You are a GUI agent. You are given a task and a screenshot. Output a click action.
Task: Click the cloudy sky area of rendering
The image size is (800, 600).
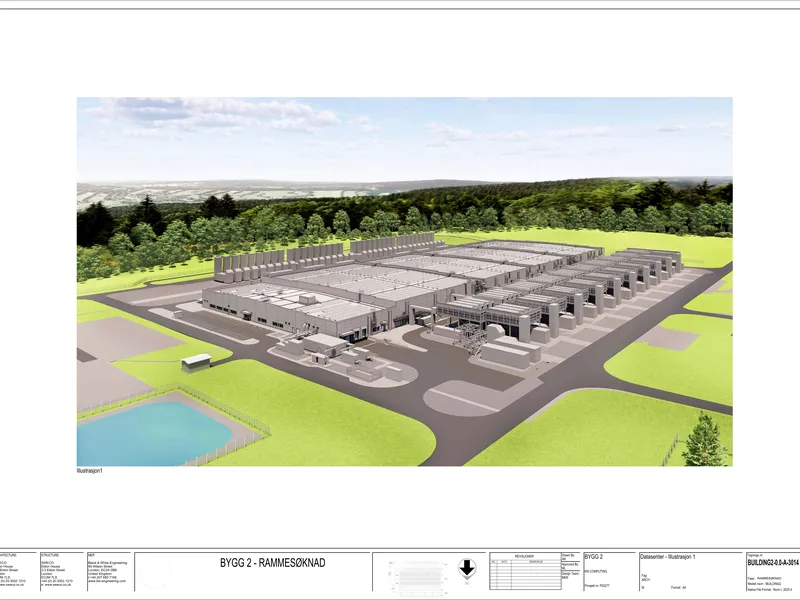(405, 138)
